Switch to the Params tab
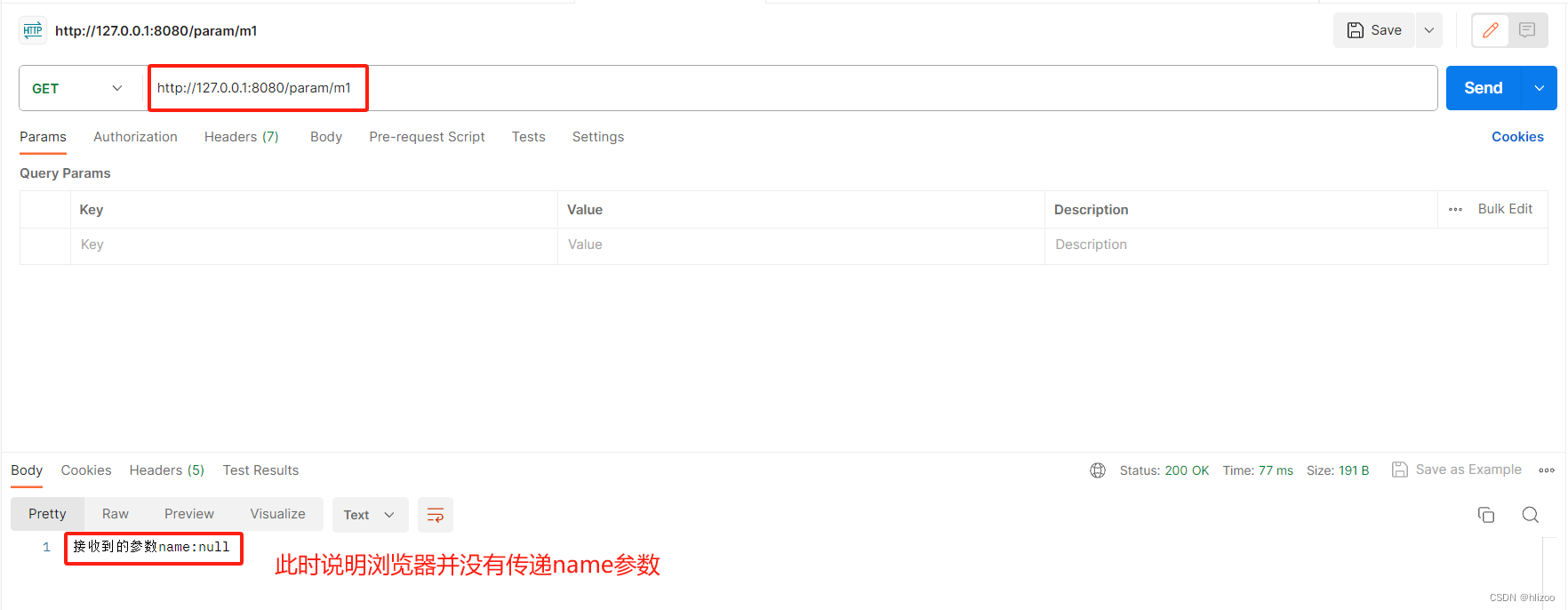 [x=43, y=137]
